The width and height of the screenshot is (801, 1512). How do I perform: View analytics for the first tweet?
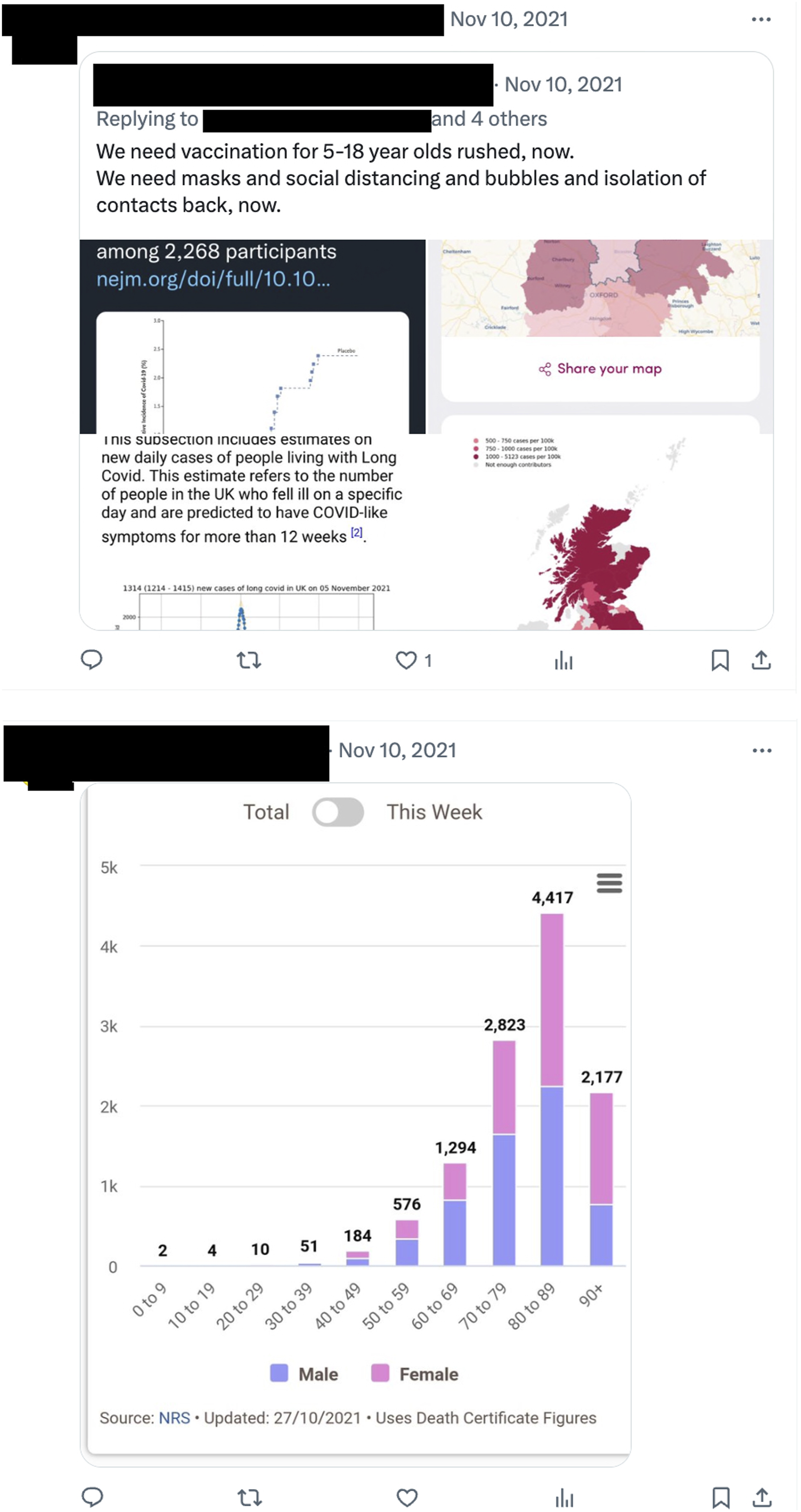(x=563, y=660)
